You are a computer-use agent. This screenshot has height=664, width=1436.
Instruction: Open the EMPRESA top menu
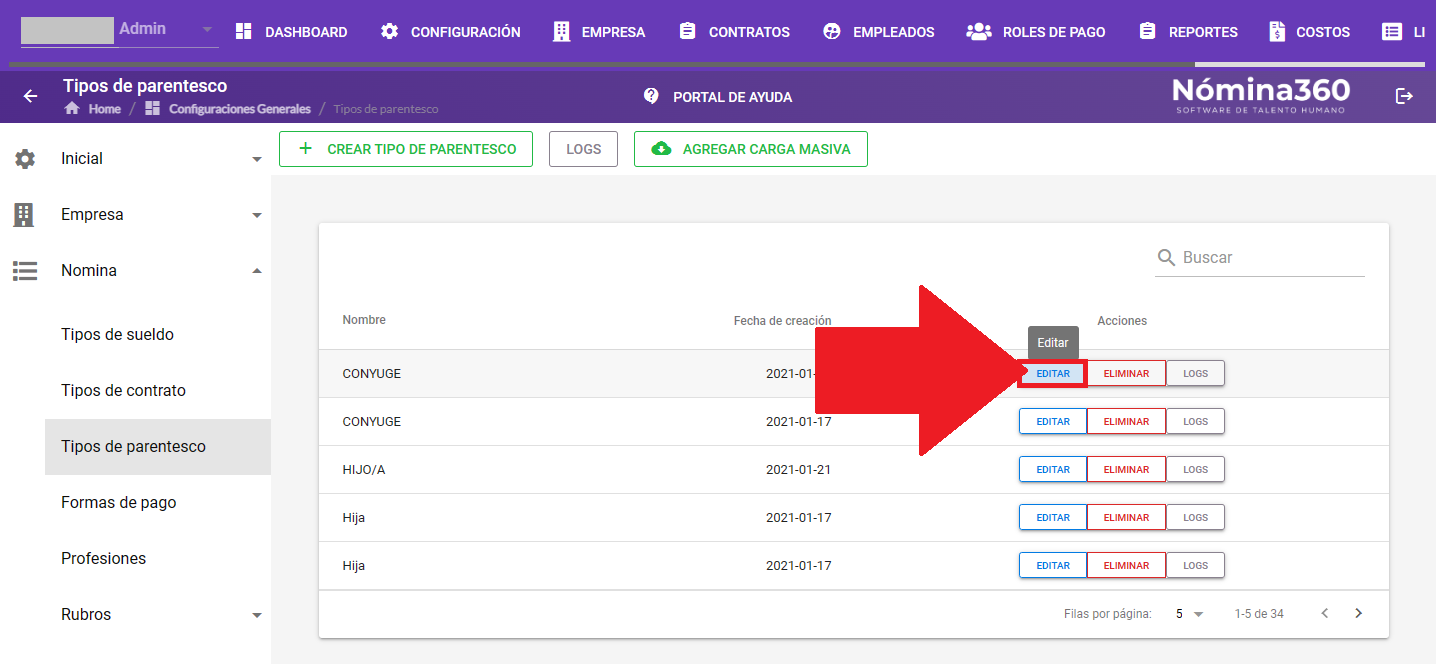click(599, 32)
